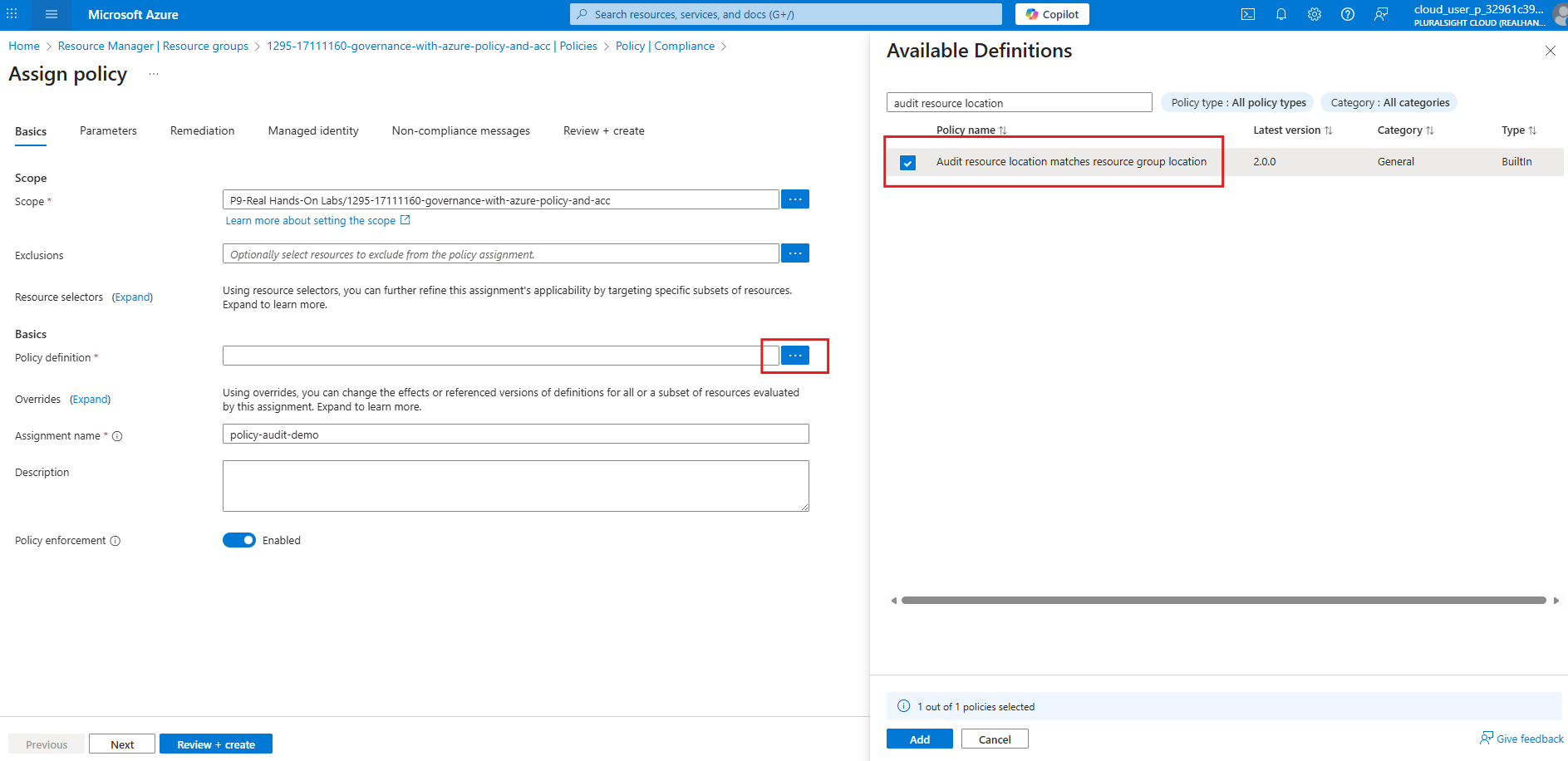Open the portal settings gear
The height and width of the screenshot is (761, 1568).
1314,14
